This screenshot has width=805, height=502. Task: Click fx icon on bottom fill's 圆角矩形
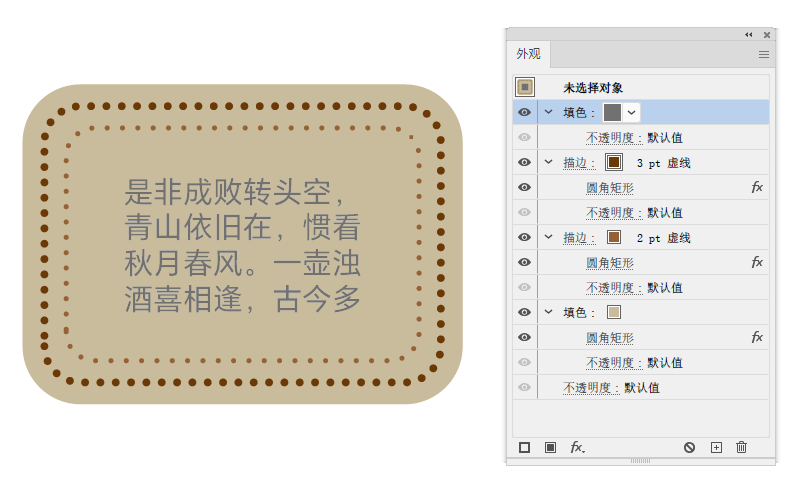pyautogui.click(x=757, y=337)
